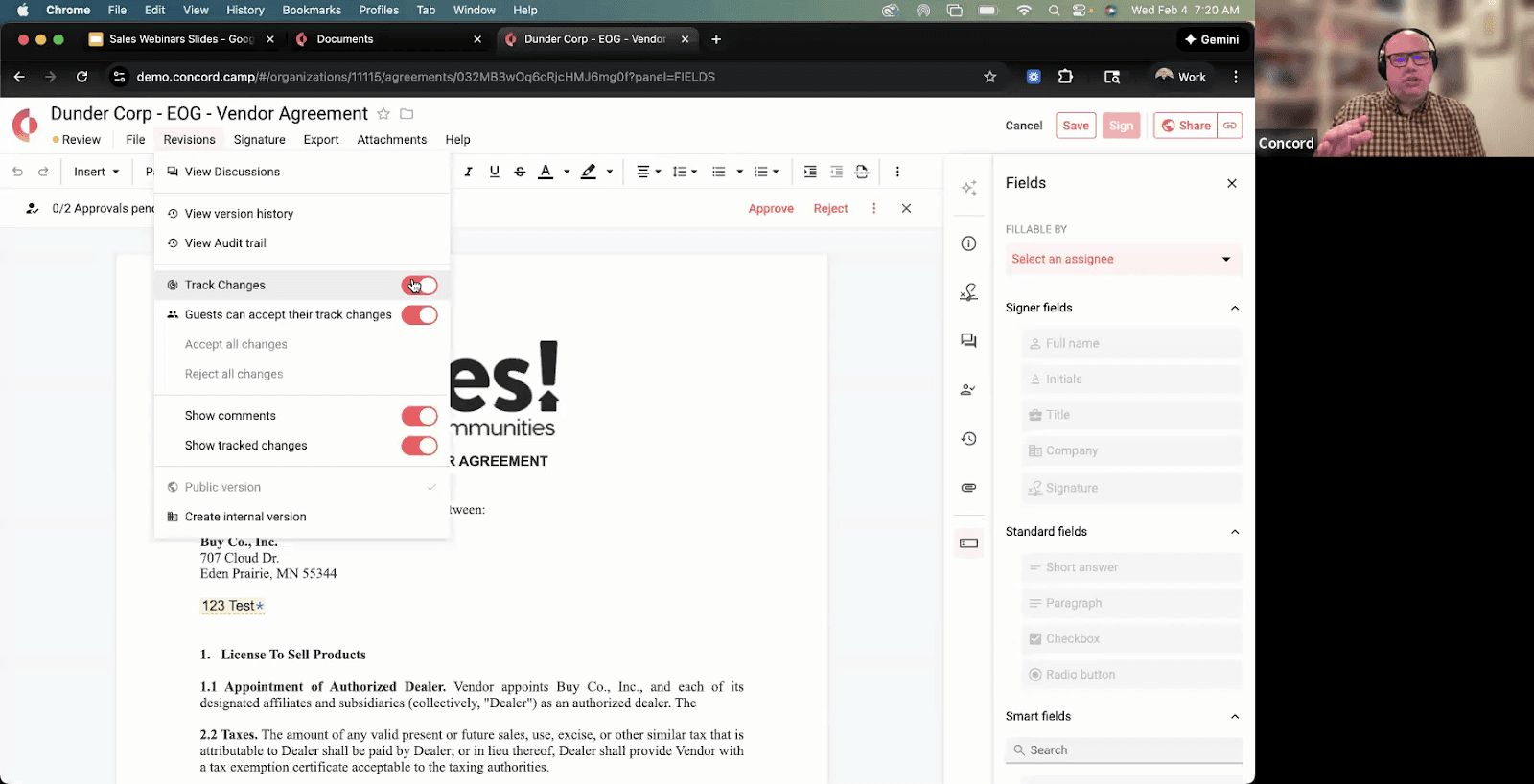Dismiss the approvals bar
Image resolution: width=1534 pixels, height=784 pixels.
pyautogui.click(x=906, y=208)
